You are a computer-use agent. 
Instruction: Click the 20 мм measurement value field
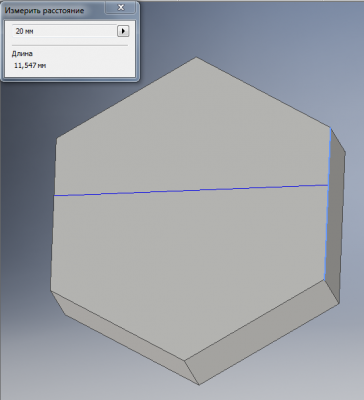(65, 31)
